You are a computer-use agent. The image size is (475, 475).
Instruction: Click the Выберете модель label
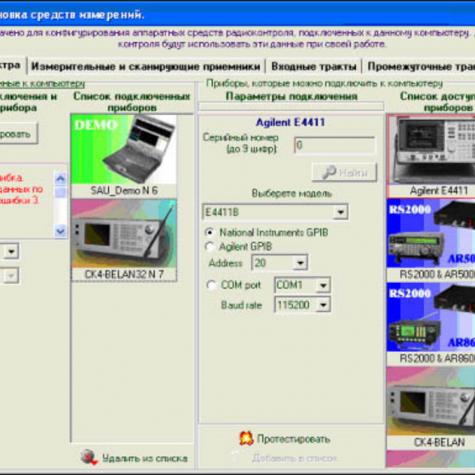pyautogui.click(x=292, y=193)
